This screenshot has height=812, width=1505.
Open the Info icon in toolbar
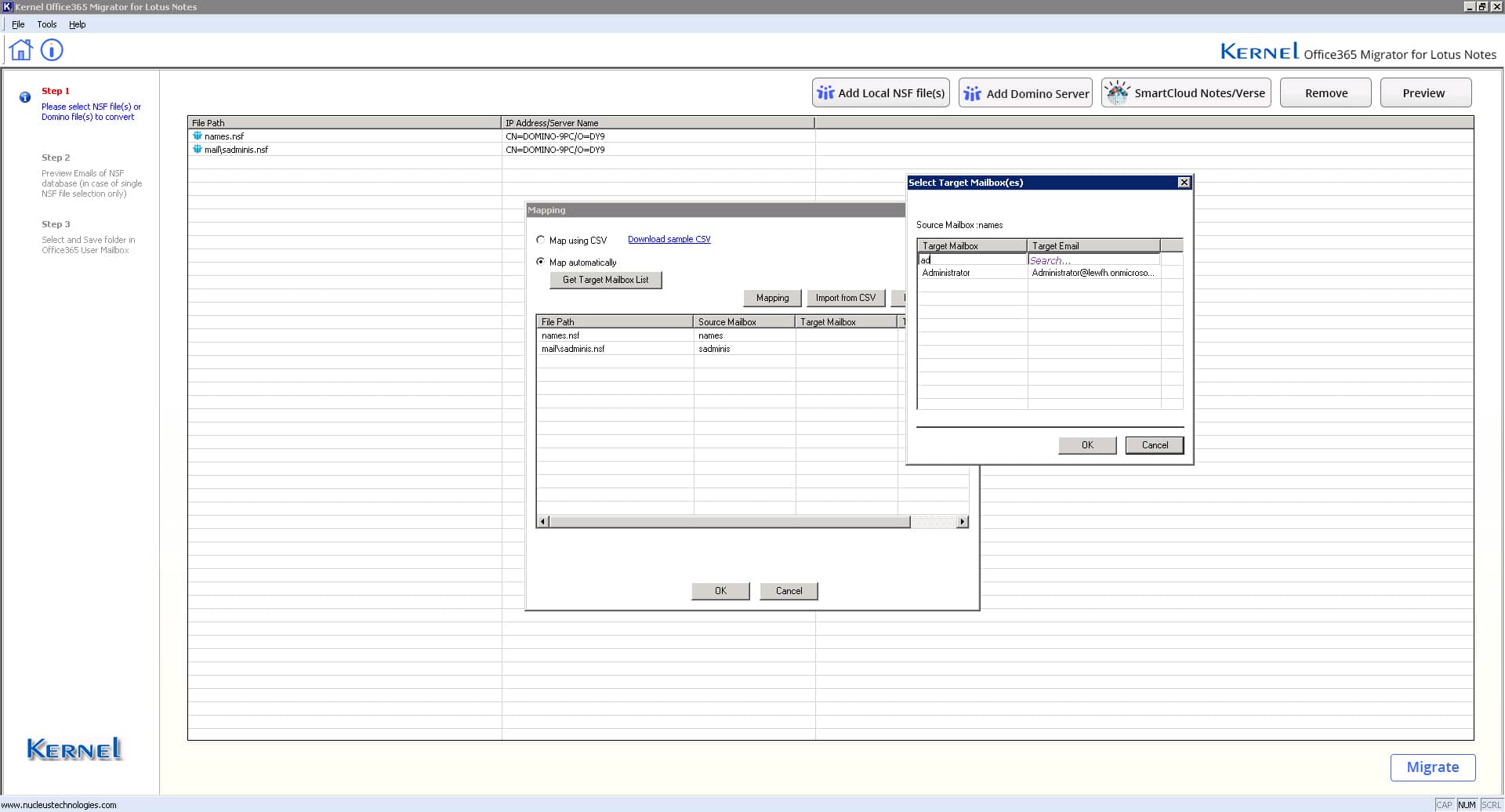pyautogui.click(x=52, y=50)
